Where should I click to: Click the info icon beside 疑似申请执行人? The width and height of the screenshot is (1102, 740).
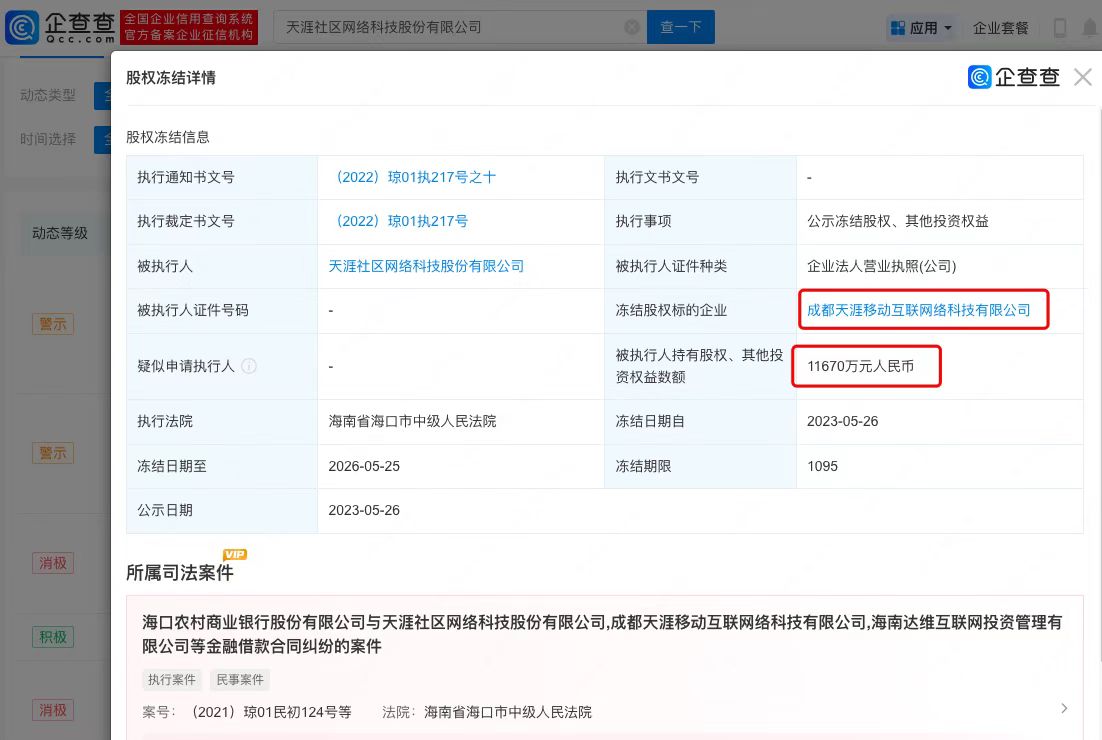tap(249, 366)
